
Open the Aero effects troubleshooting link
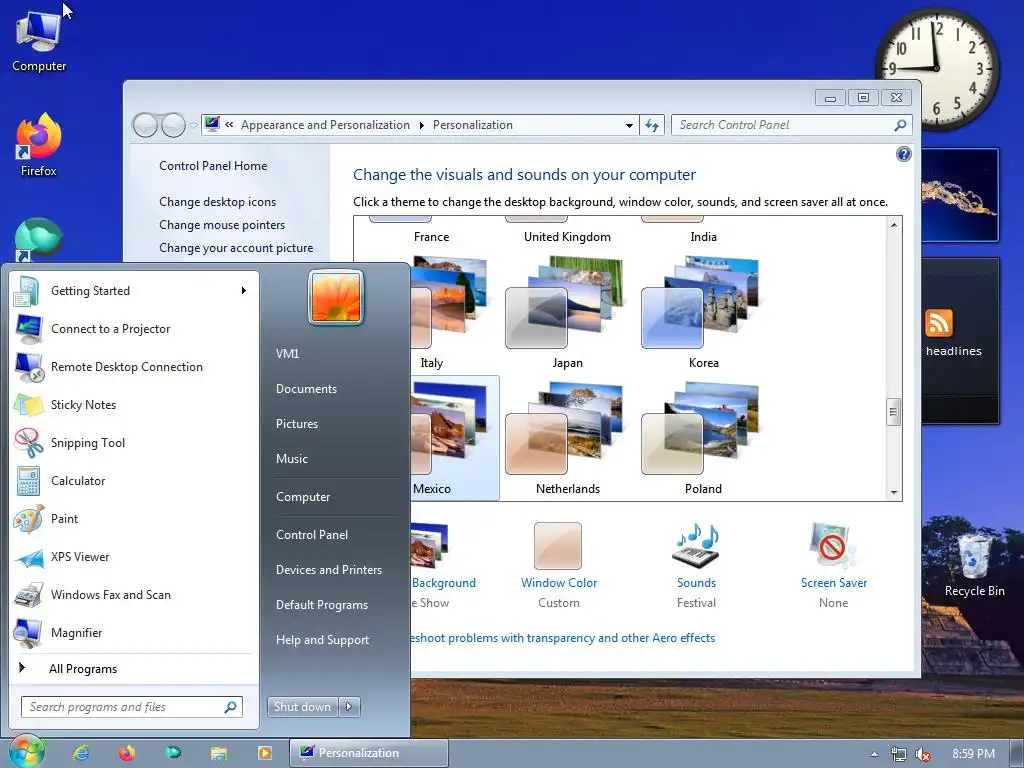click(562, 637)
